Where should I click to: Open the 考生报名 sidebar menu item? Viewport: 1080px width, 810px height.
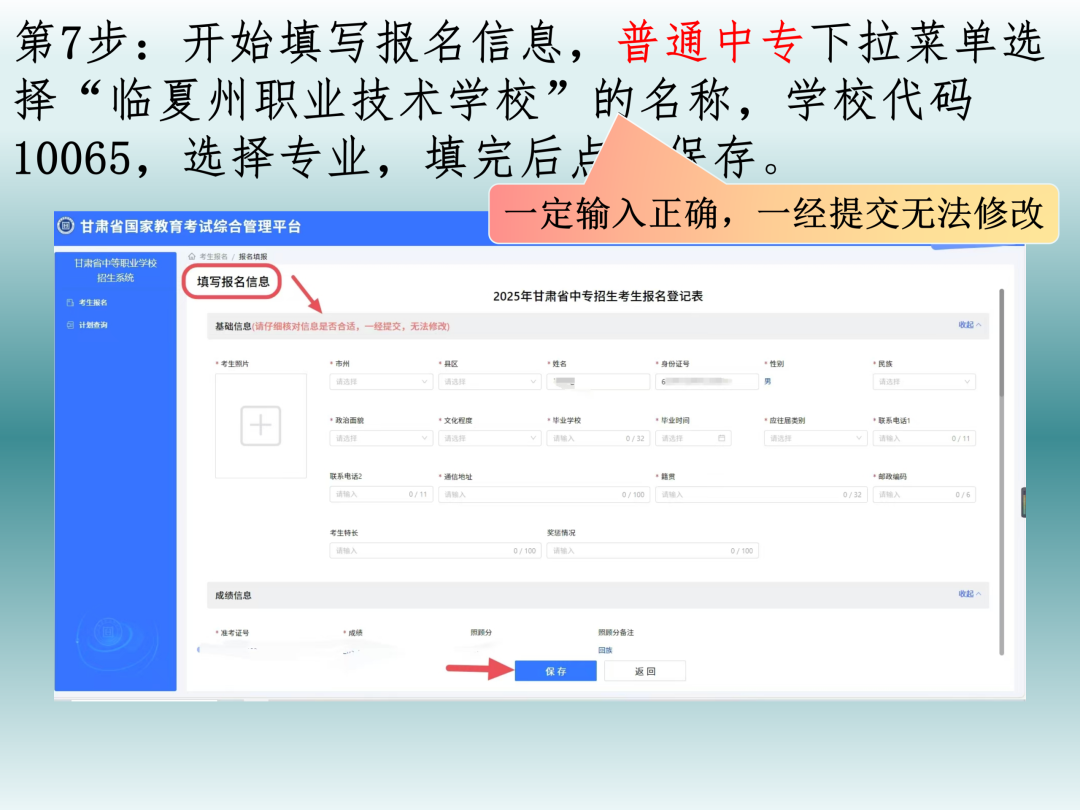(93, 302)
